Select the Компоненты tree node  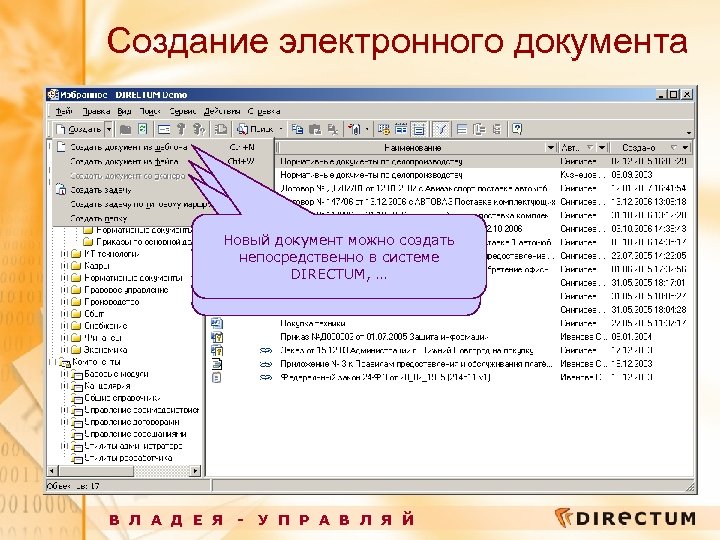point(96,362)
